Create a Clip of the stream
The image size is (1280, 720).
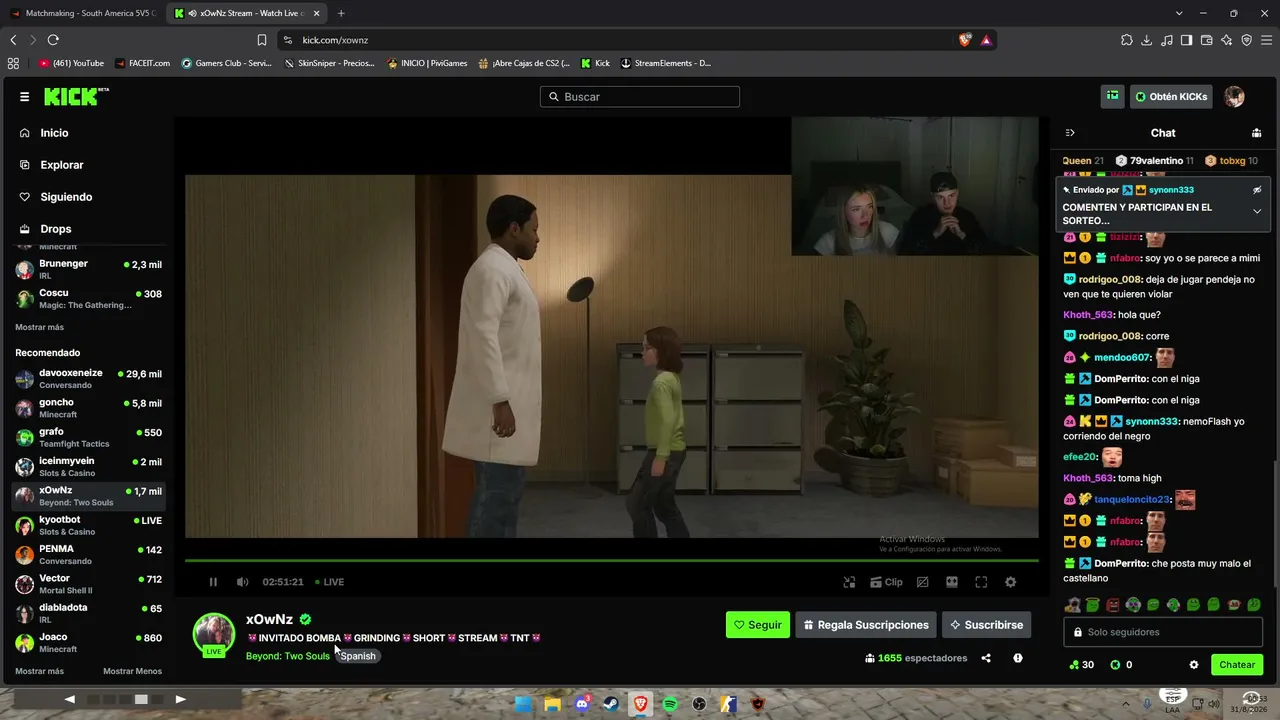click(x=886, y=582)
